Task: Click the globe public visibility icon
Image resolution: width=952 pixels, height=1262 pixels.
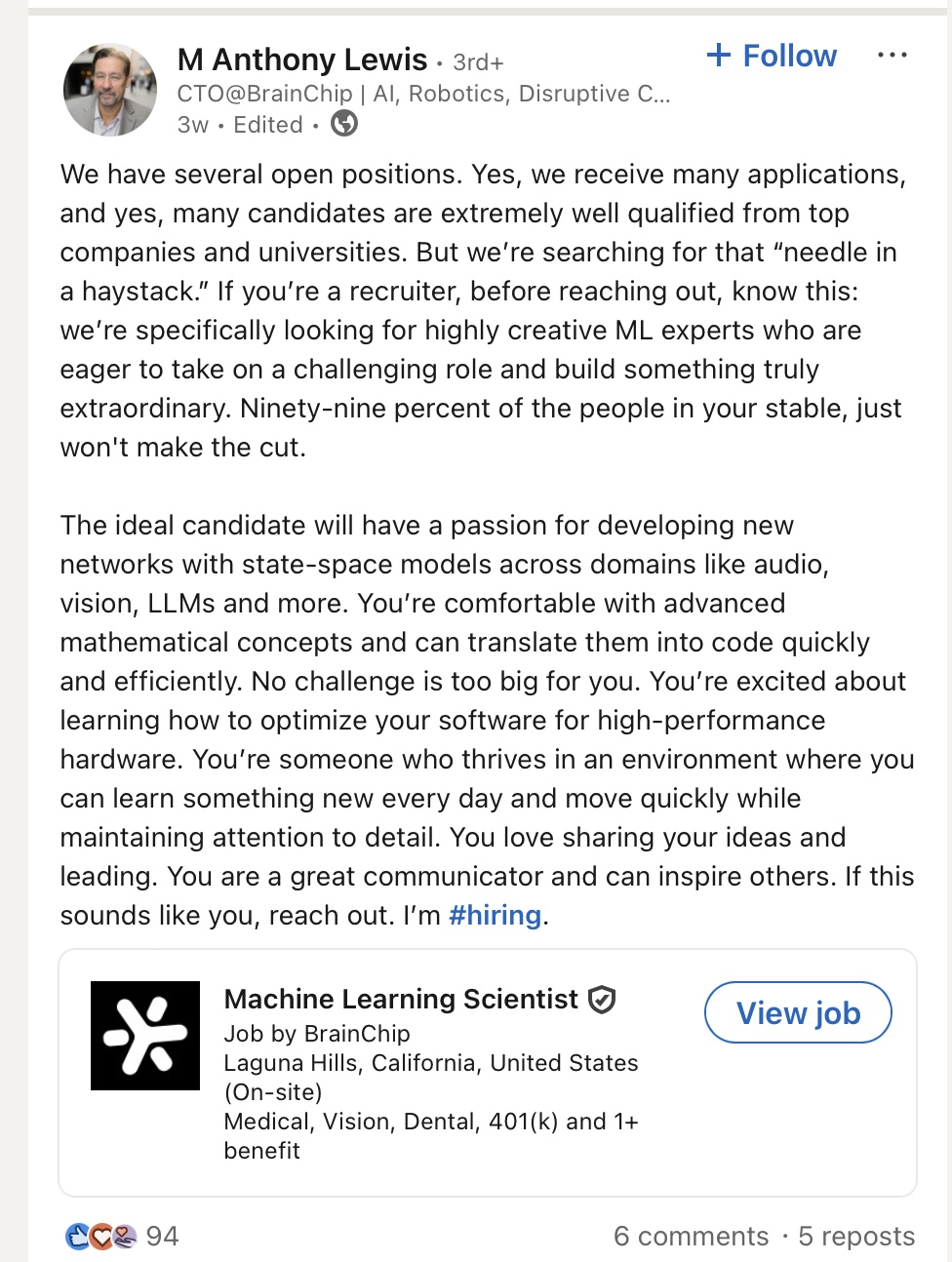Action: coord(344,124)
